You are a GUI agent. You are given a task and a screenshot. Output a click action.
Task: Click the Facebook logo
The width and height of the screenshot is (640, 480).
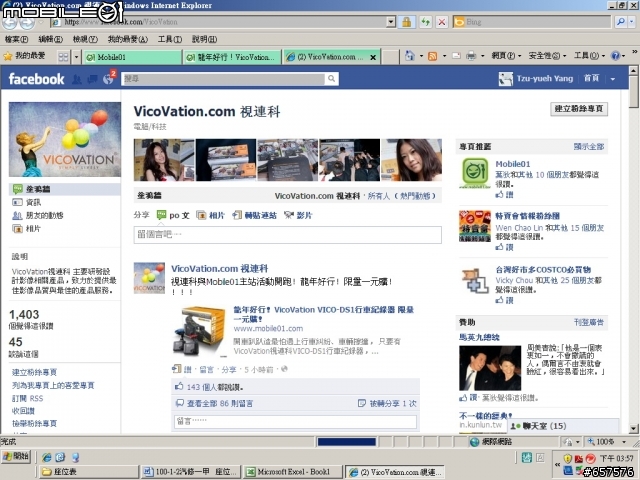(36, 79)
